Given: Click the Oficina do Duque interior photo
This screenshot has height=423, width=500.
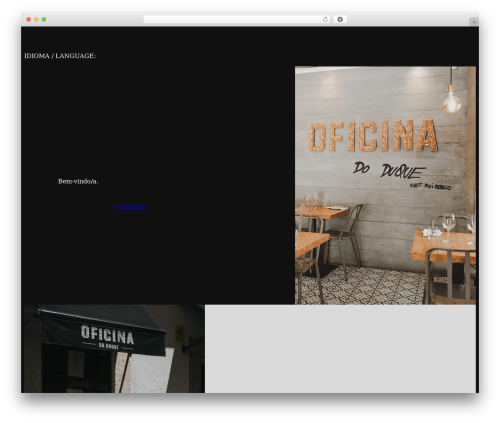Looking at the screenshot, I should coord(385,185).
